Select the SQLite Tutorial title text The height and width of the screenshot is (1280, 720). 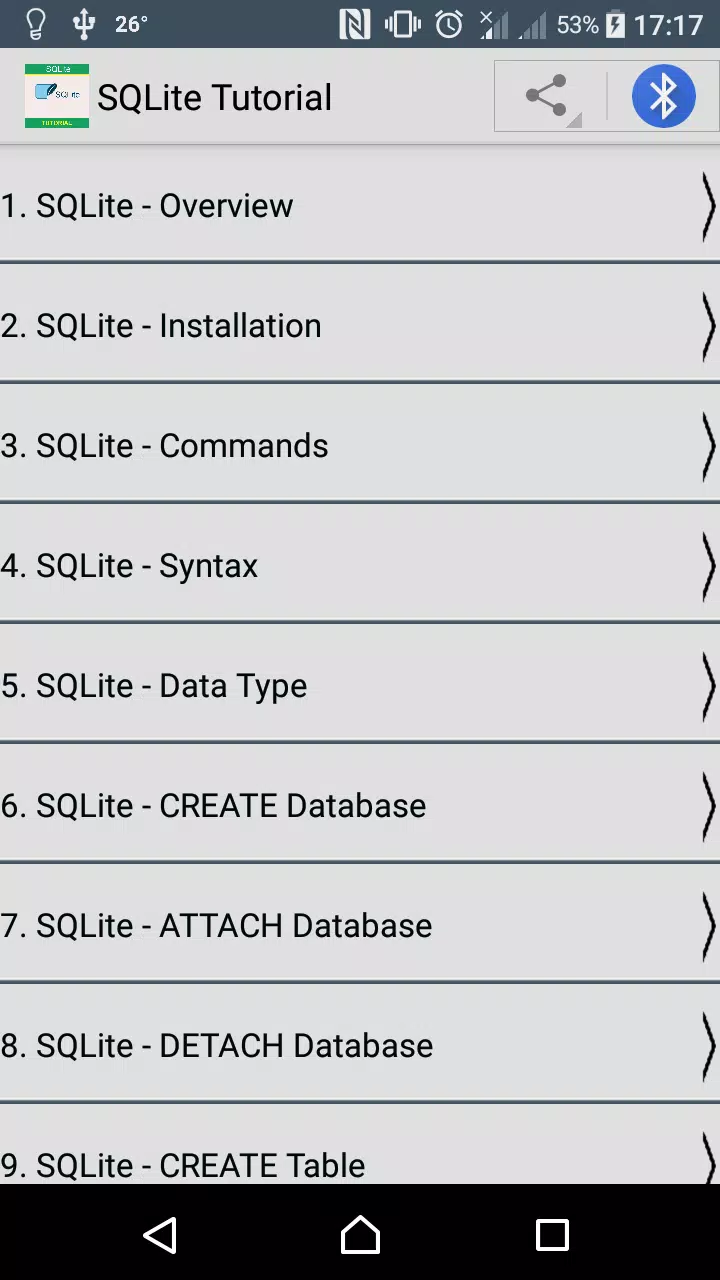[x=214, y=97]
